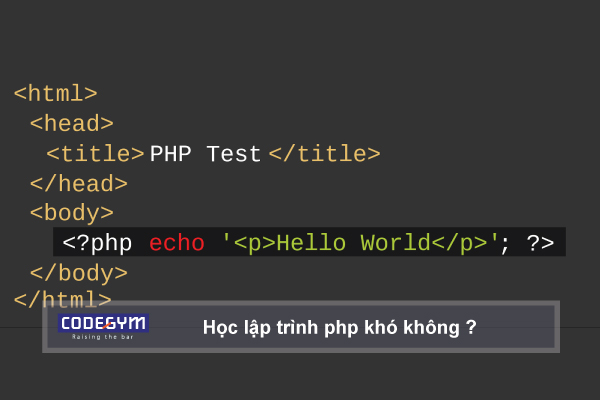Select the red echo keyword
The image size is (600, 400).
[176, 243]
